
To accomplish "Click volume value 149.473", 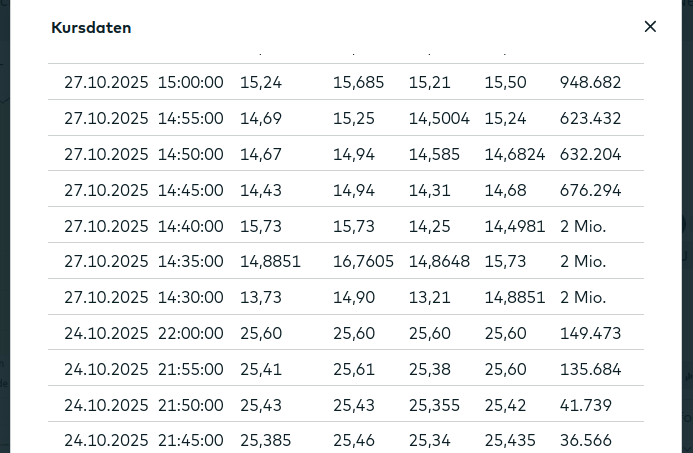I will (x=590, y=333).
